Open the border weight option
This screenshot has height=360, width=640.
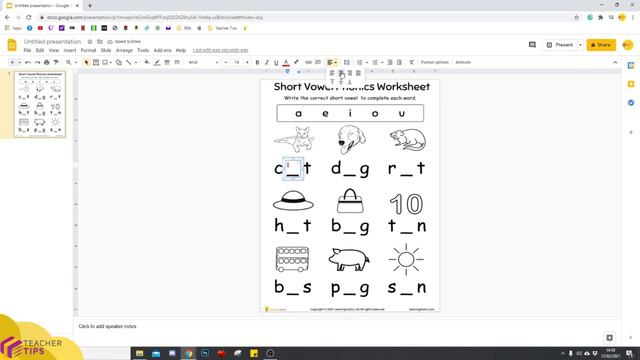[x=167, y=62]
